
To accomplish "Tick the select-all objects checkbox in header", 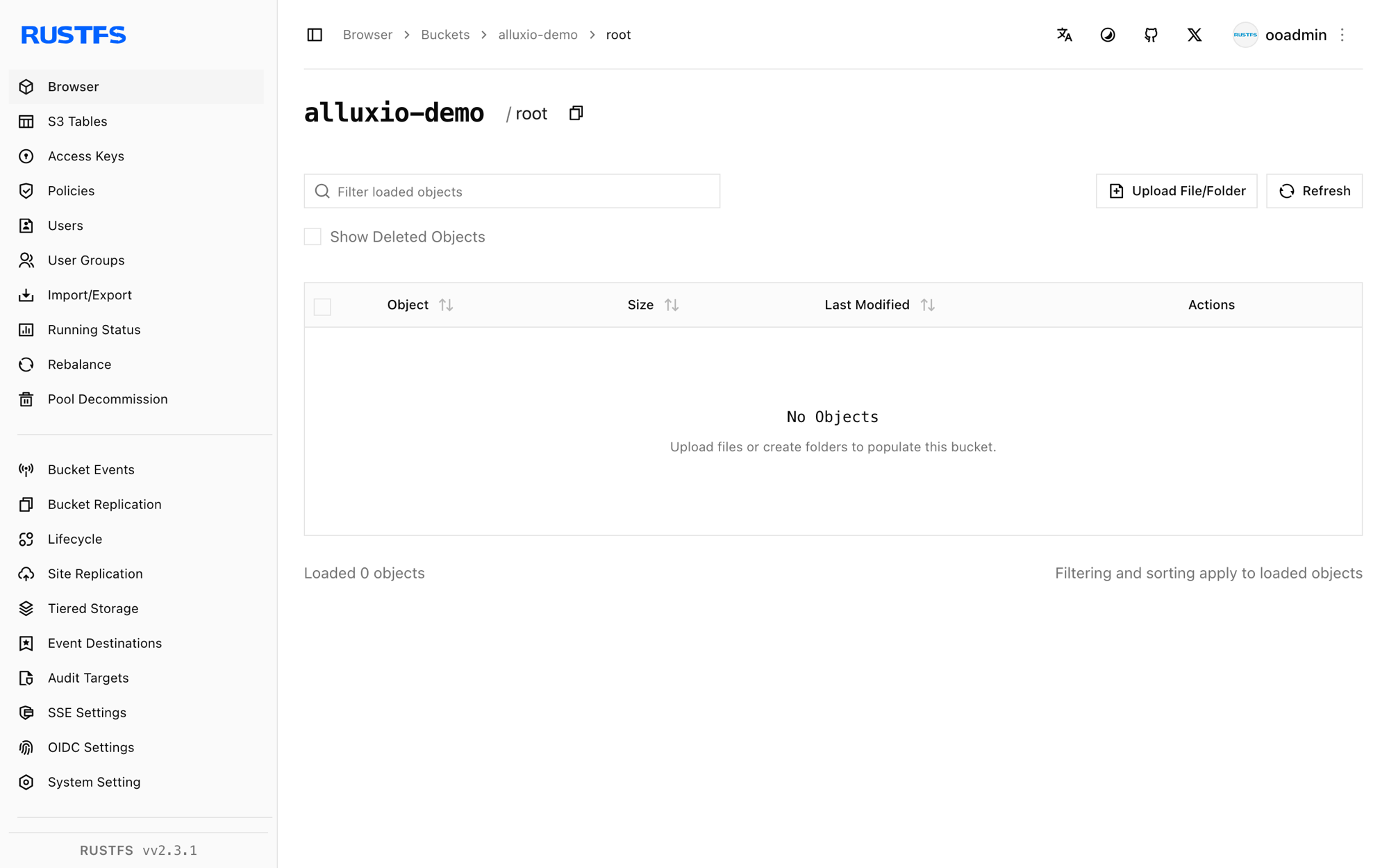I will 322,306.
